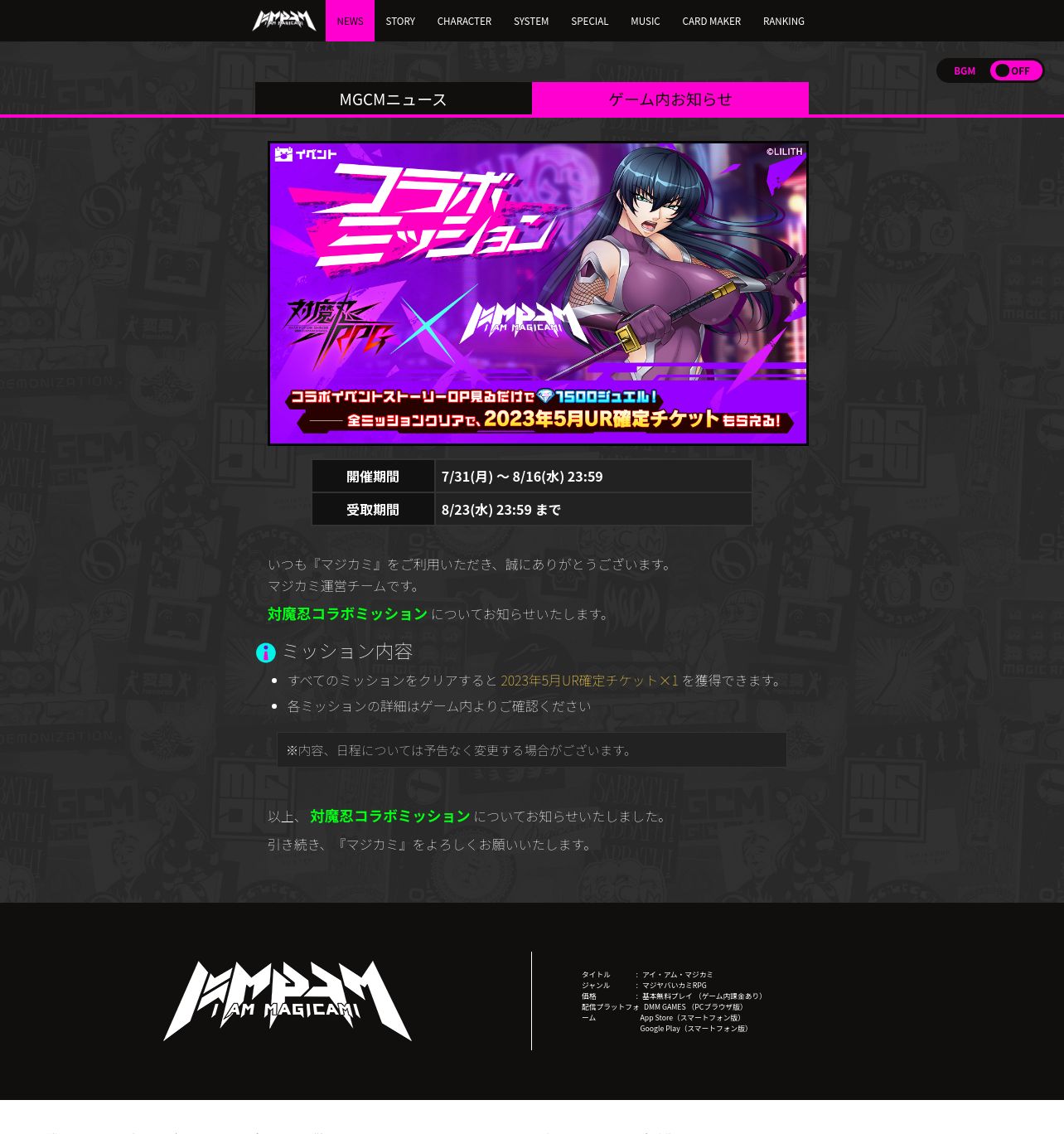This screenshot has height=1134, width=1064.
Task: Click the 7/31(月) 〜 8/16(水) 23:59 cell
Action: click(593, 477)
